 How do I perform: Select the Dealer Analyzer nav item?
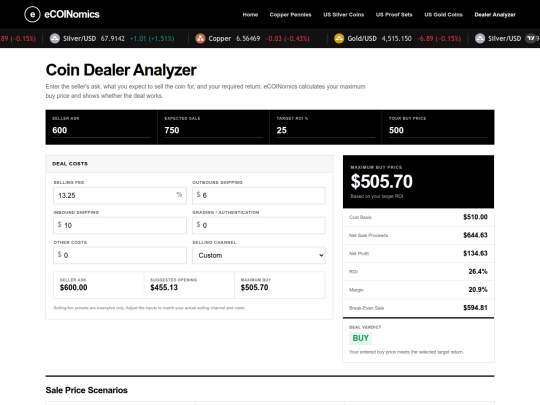point(495,14)
